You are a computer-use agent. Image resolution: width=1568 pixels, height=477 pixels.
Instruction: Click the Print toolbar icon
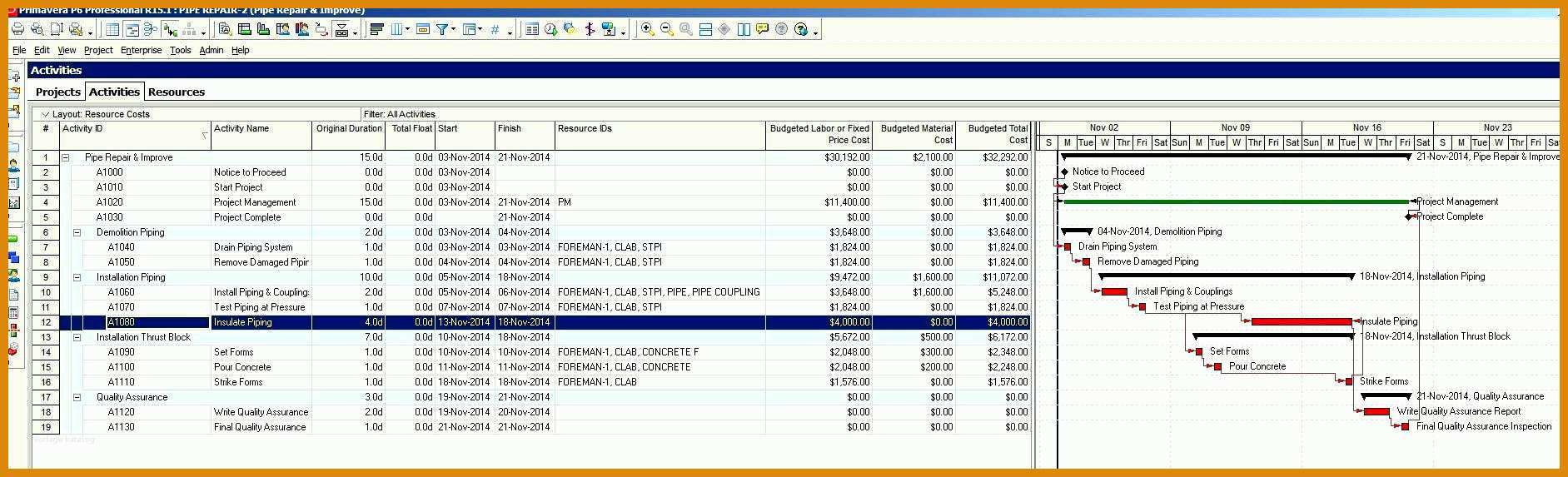click(17, 29)
